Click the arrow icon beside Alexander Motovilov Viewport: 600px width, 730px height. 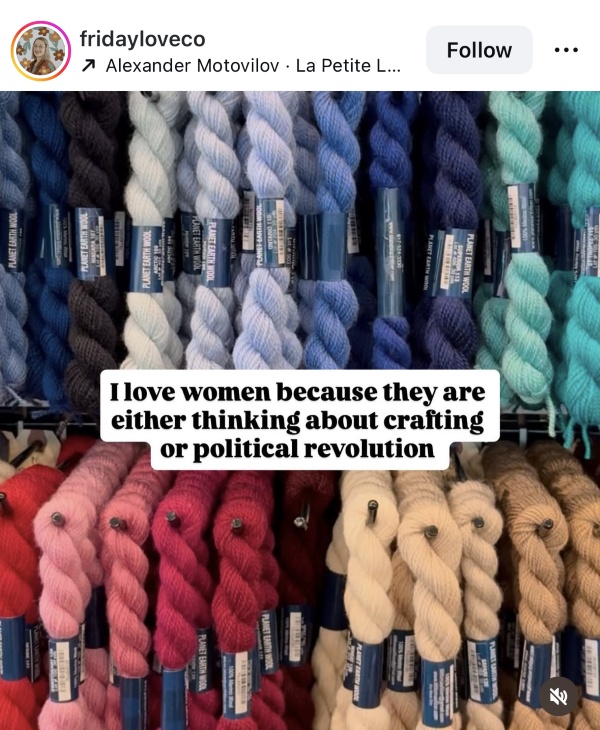click(x=88, y=66)
